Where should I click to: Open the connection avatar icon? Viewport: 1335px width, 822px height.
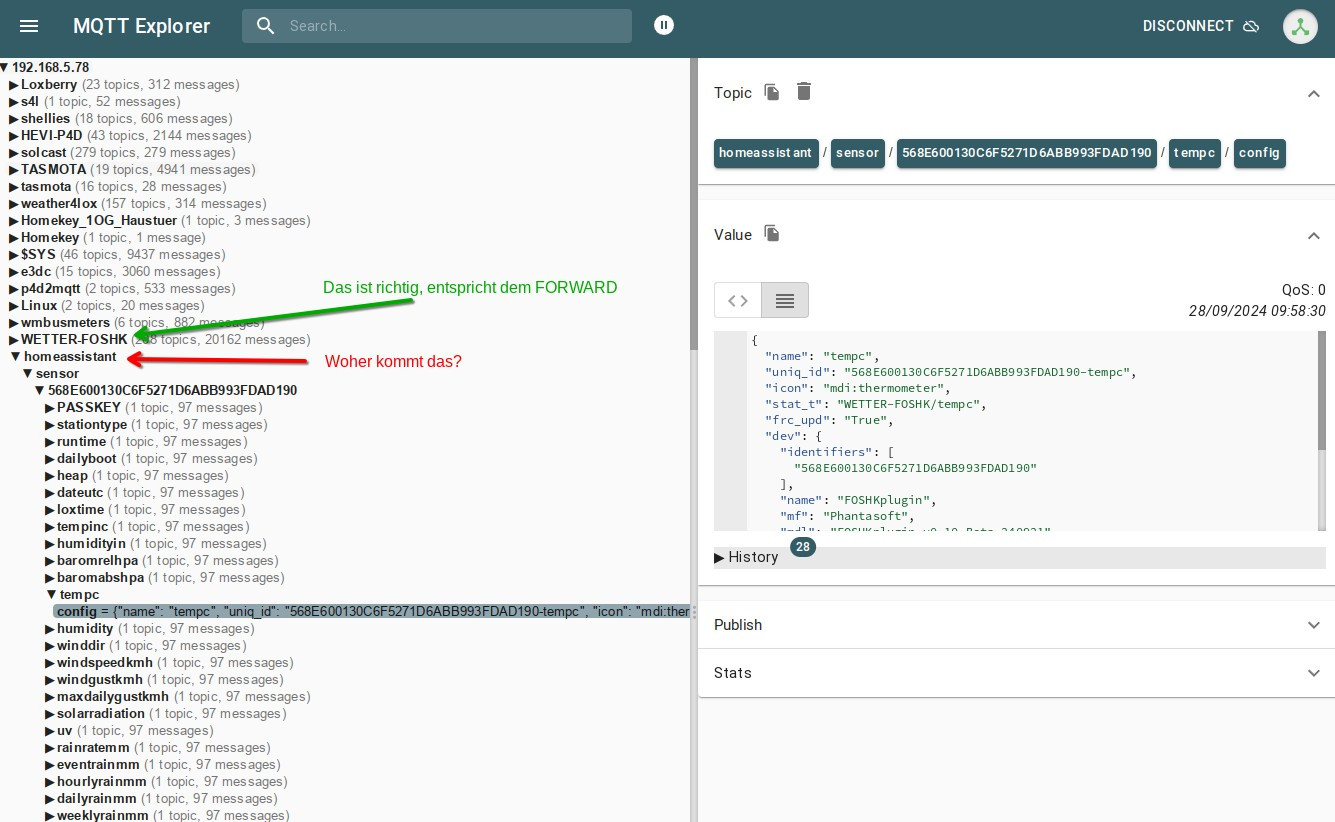pyautogui.click(x=1300, y=27)
